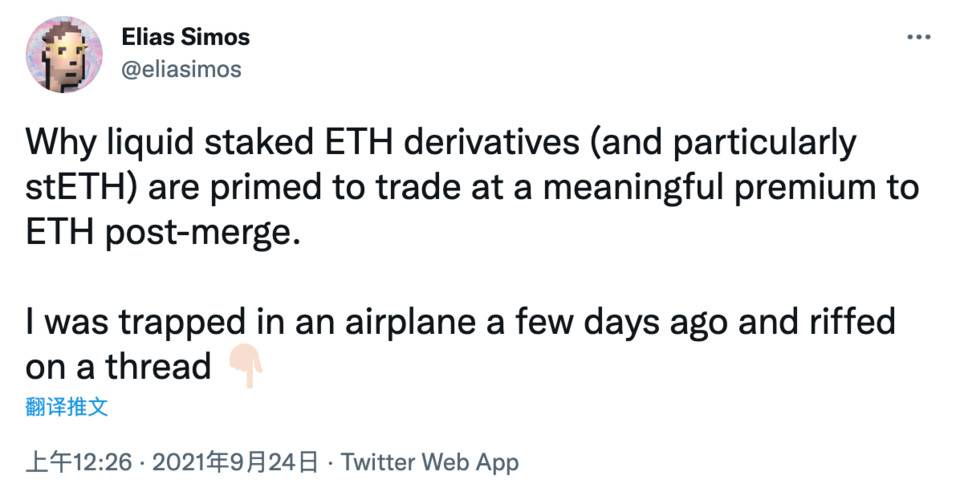960x504 pixels.
Task: Click the 2021年9月24日 date link
Action: [236, 462]
